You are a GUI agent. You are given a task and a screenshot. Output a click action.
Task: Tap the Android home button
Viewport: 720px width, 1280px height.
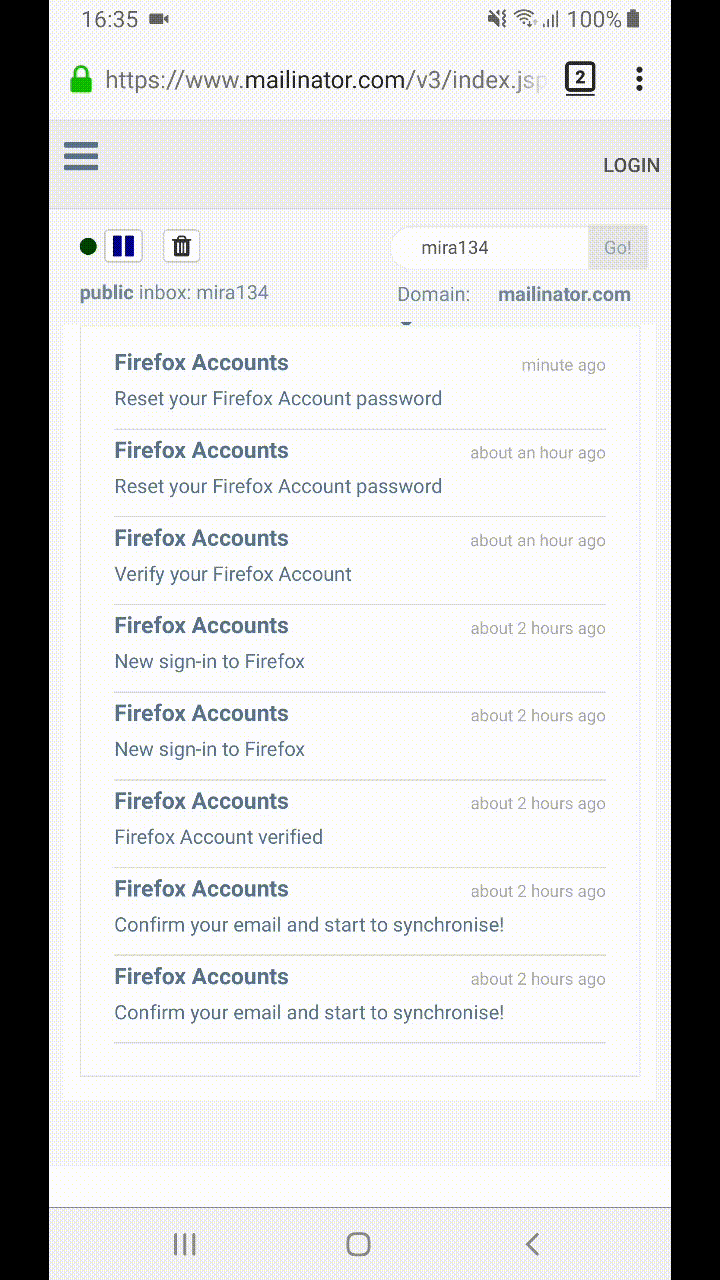(x=358, y=1244)
